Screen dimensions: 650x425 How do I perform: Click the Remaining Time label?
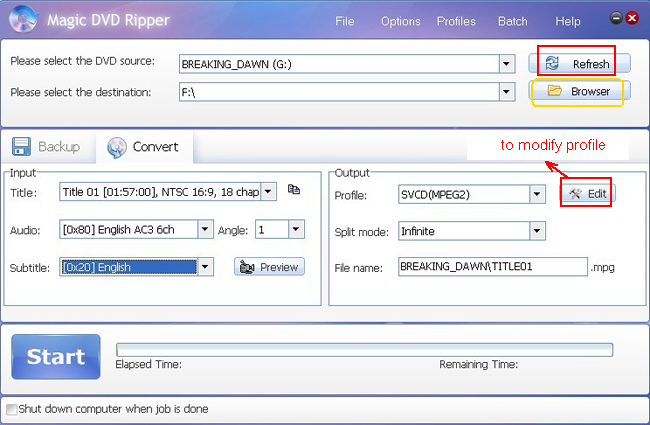click(478, 364)
